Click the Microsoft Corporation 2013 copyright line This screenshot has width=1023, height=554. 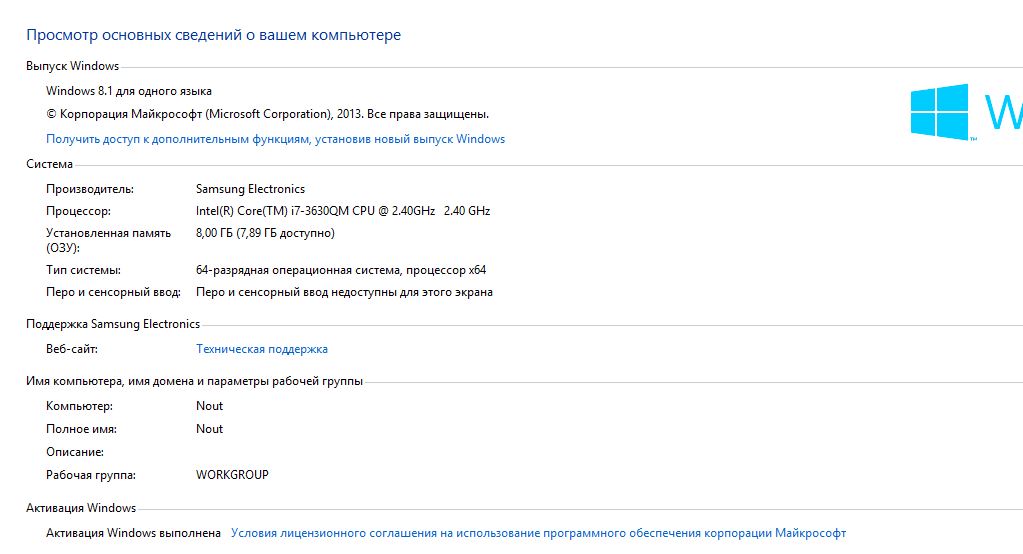pos(267,114)
